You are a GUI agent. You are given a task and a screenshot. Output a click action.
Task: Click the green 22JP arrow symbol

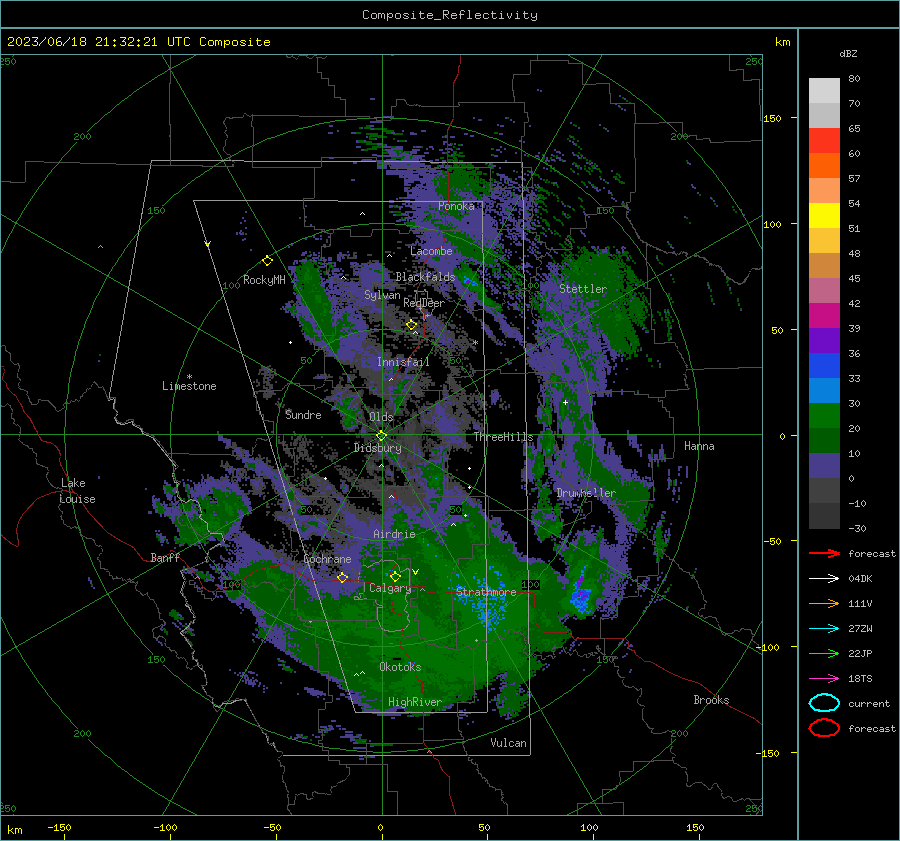824,653
